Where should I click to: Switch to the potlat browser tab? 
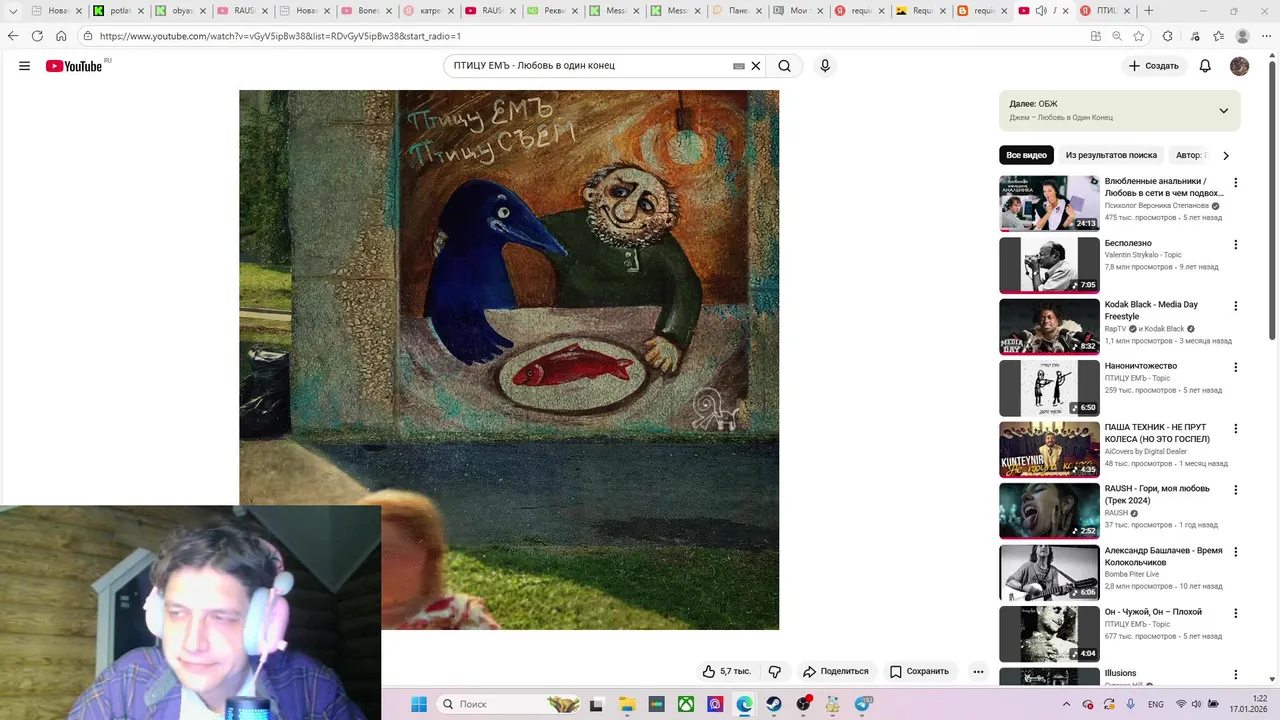[120, 11]
